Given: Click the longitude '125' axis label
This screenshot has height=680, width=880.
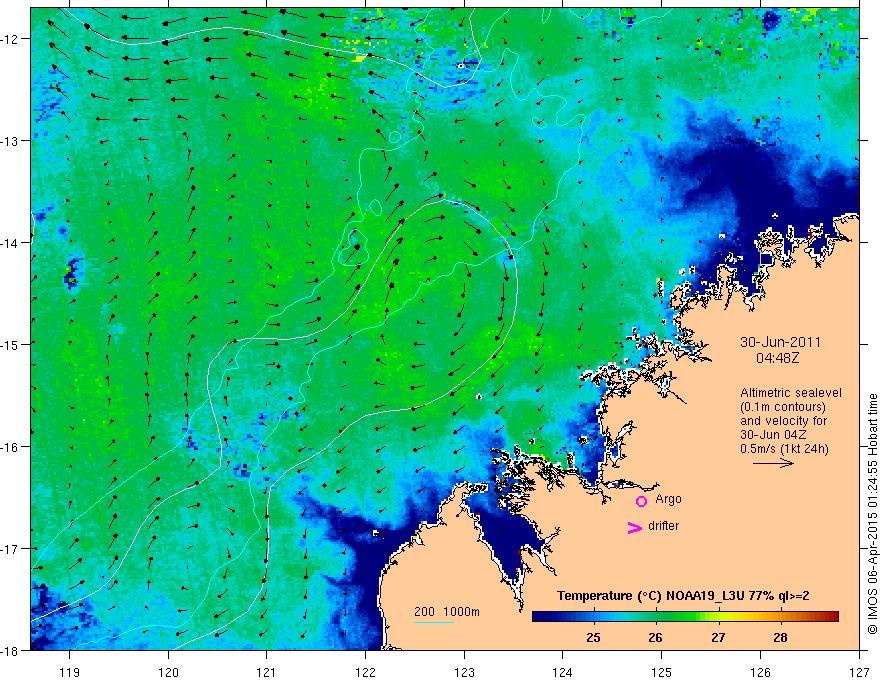Looking at the screenshot, I should 662,672.
